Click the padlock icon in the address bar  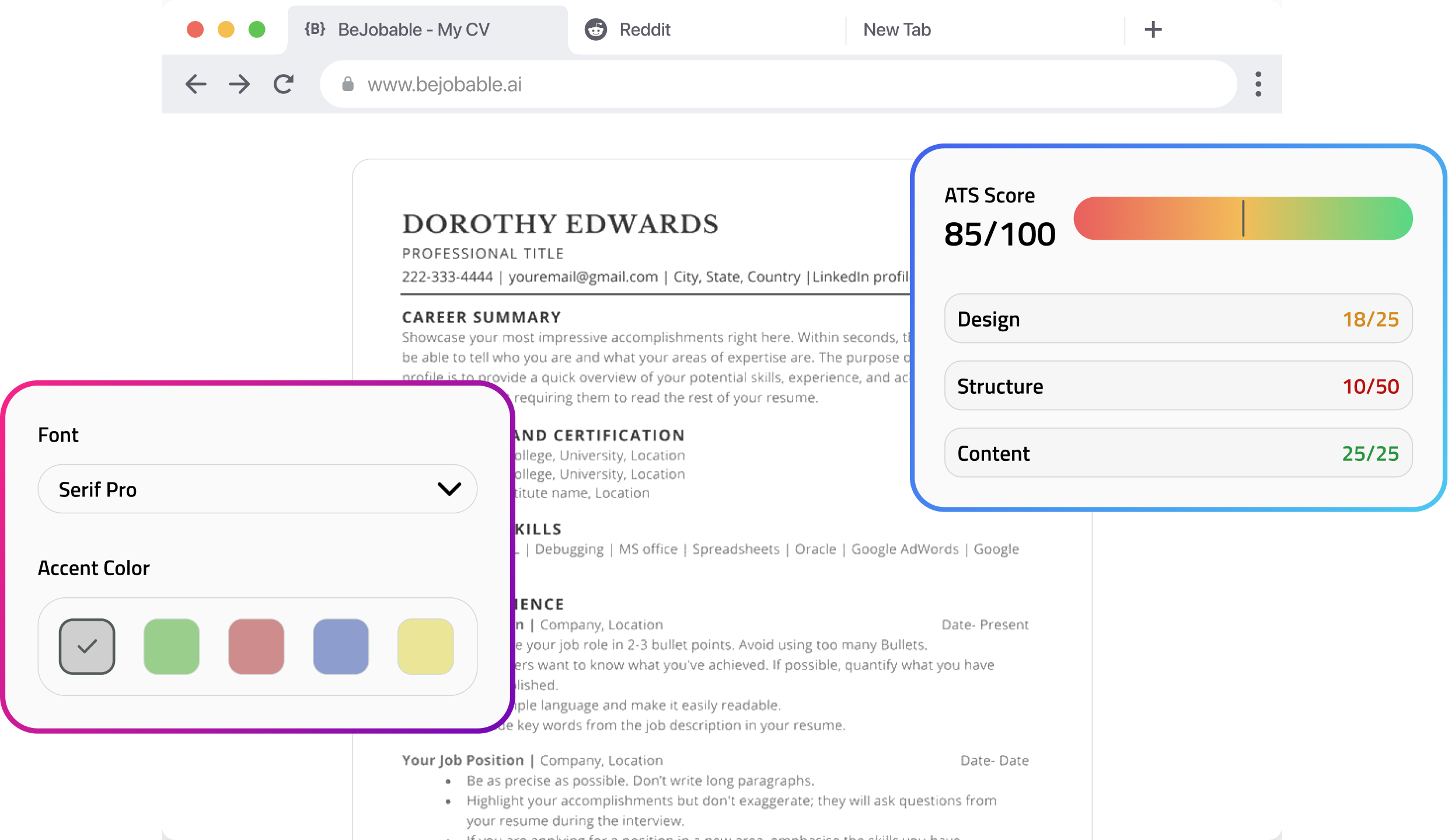click(x=348, y=84)
